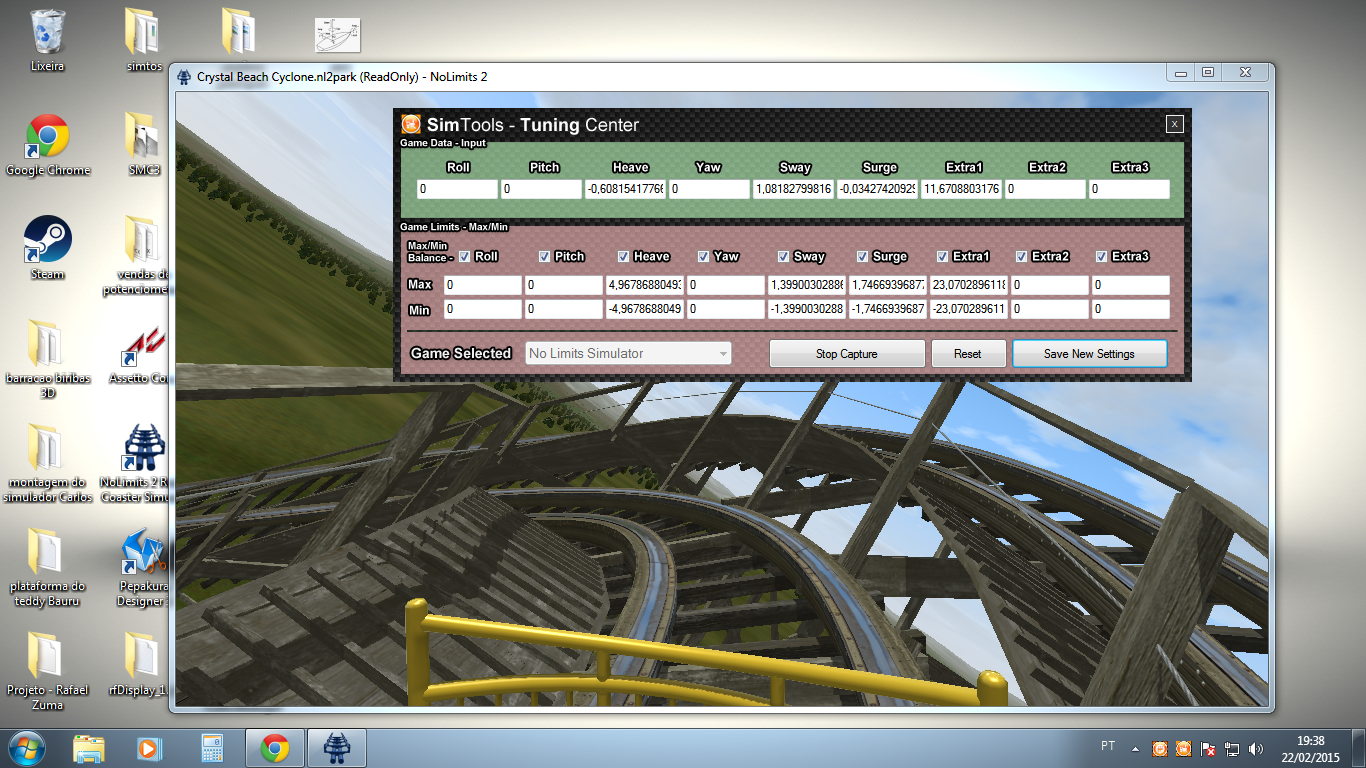
Task: Open the volume speaker tray icon
Action: (1256, 748)
